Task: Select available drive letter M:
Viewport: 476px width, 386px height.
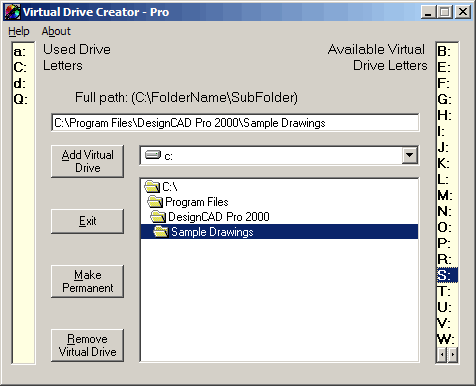Action: (447, 195)
